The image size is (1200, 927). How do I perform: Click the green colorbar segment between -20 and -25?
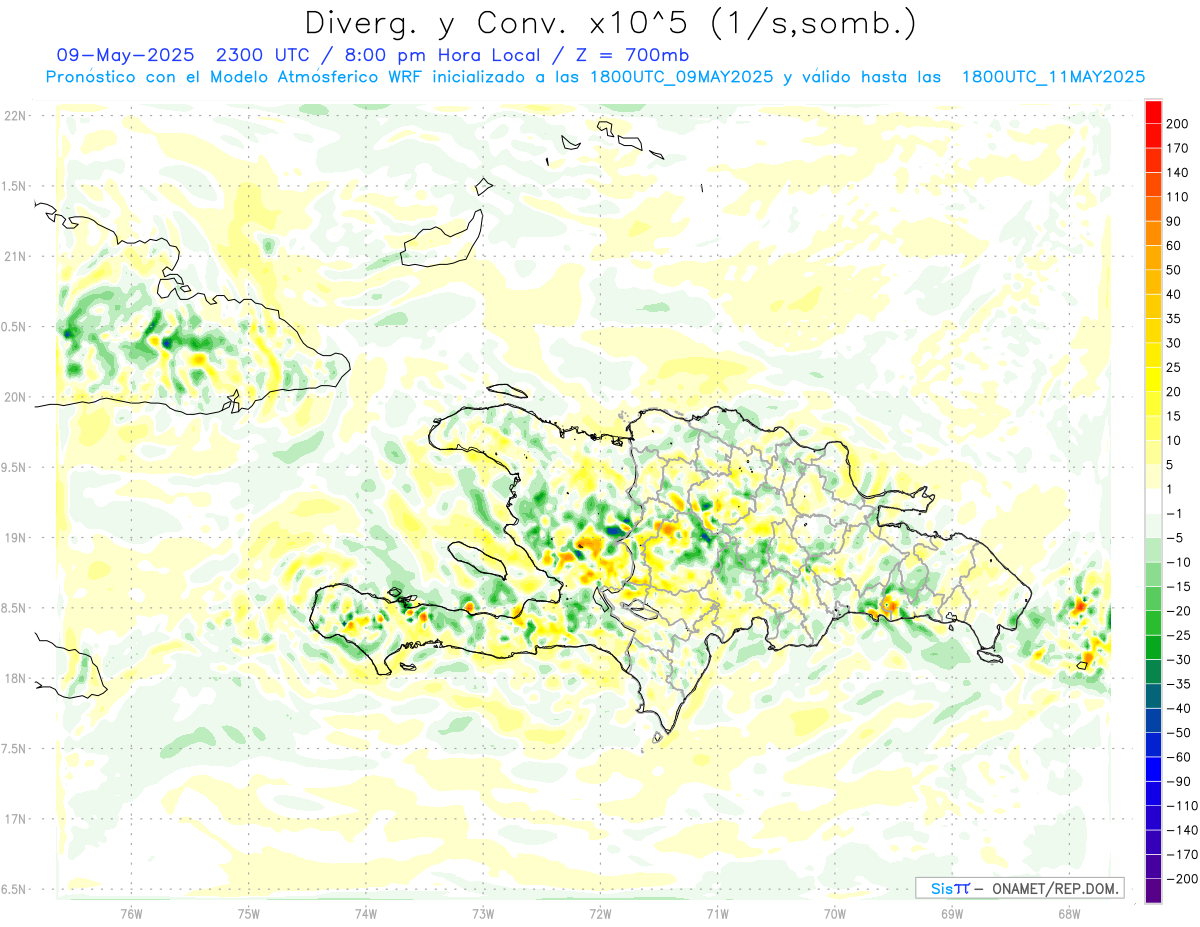(x=1153, y=623)
